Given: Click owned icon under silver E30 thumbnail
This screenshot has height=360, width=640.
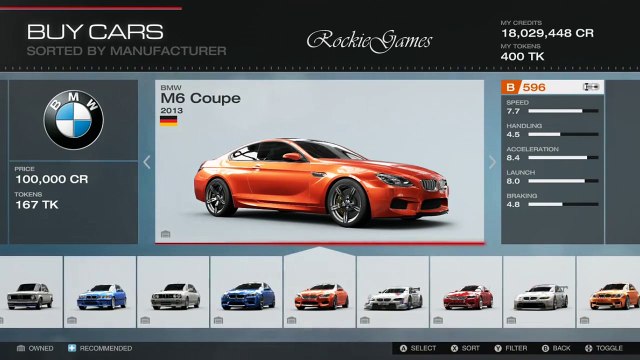Looking at the screenshot, I should tap(145, 320).
